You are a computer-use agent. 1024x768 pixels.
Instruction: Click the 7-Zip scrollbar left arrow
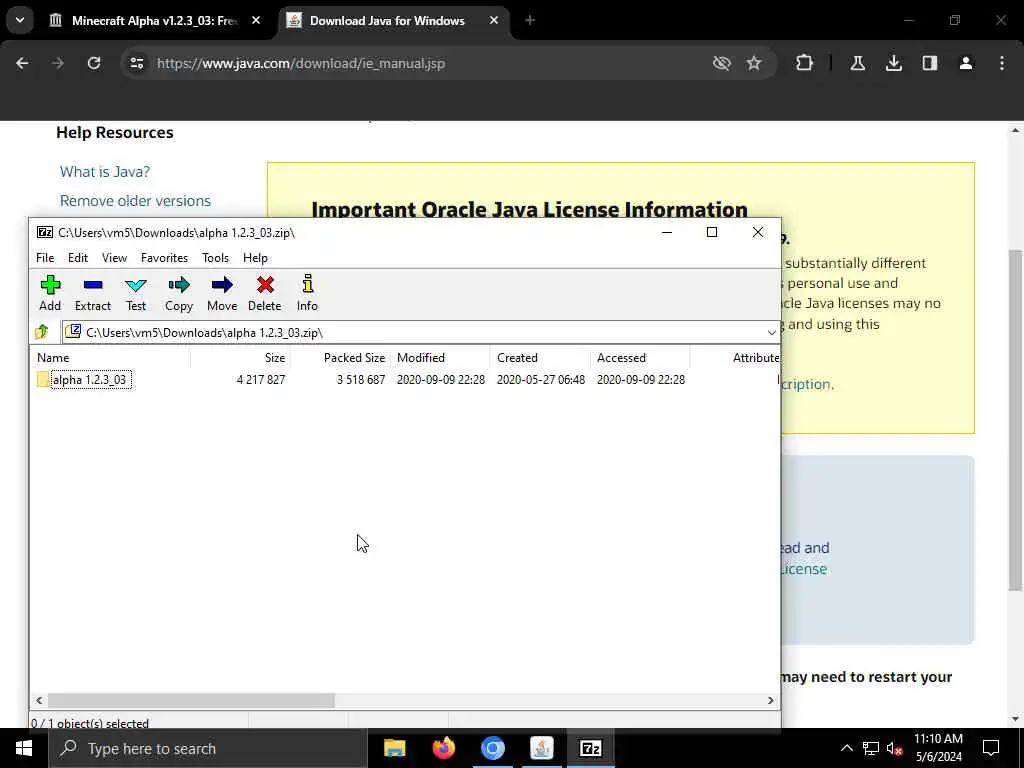(39, 700)
